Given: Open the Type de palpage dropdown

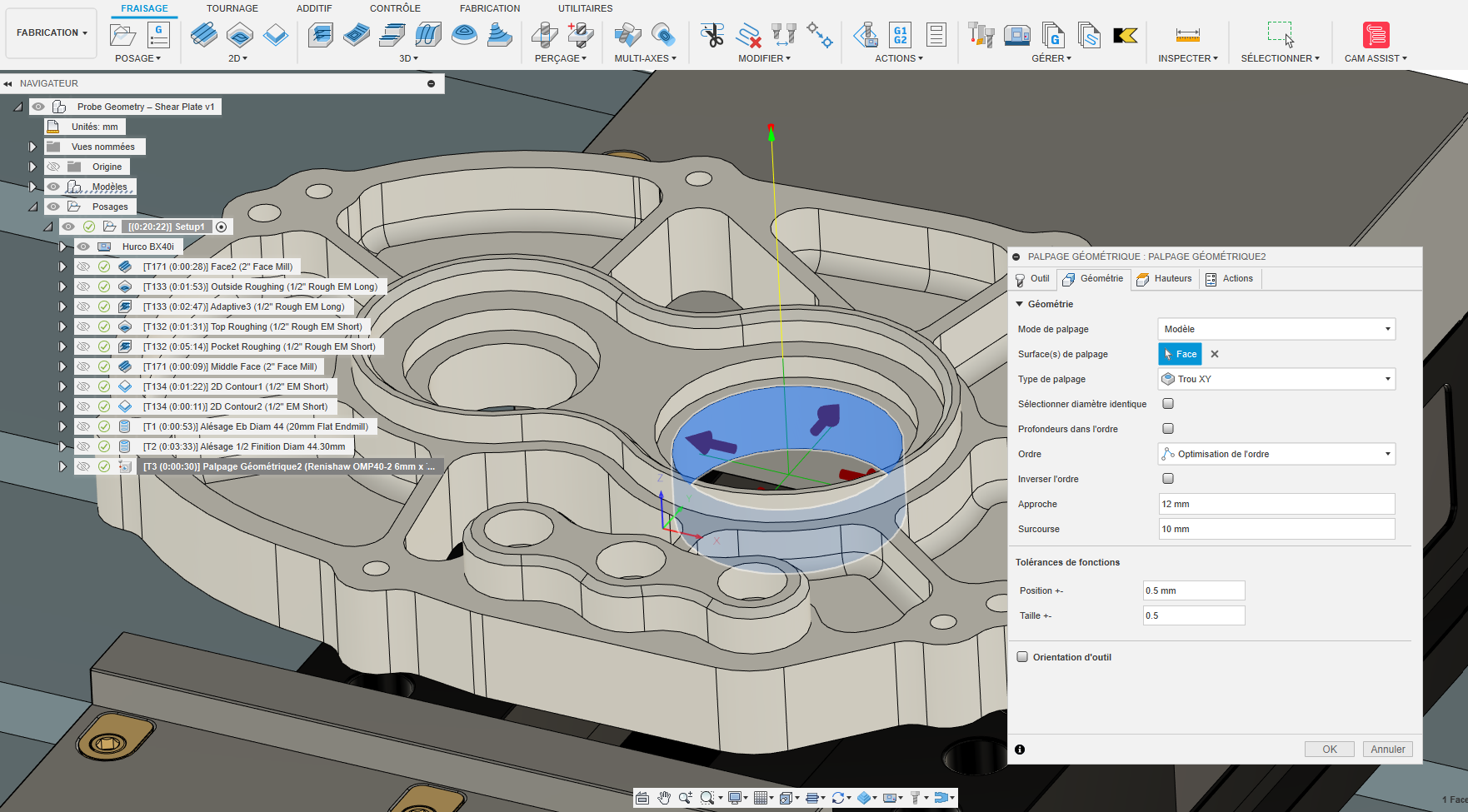Looking at the screenshot, I should click(x=1276, y=379).
